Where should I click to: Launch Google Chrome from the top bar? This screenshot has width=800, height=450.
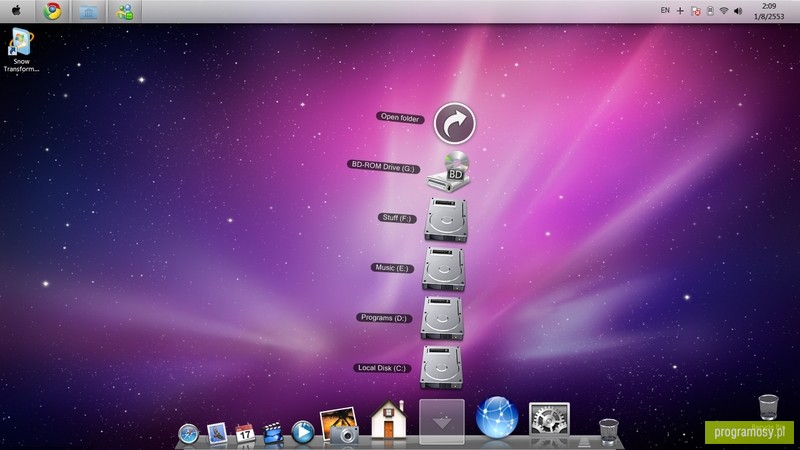[52, 11]
